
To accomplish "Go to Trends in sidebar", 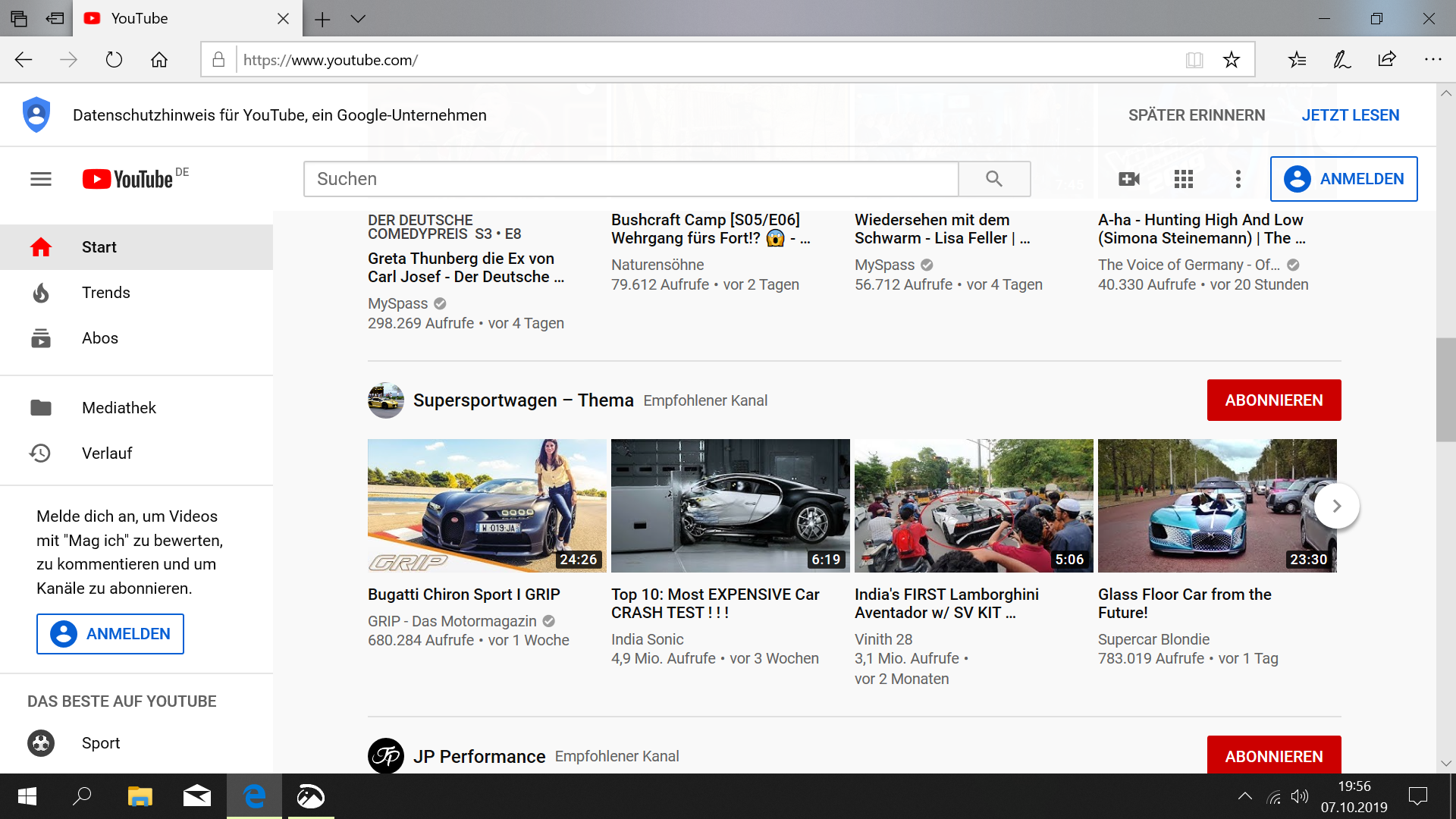I will tap(106, 293).
